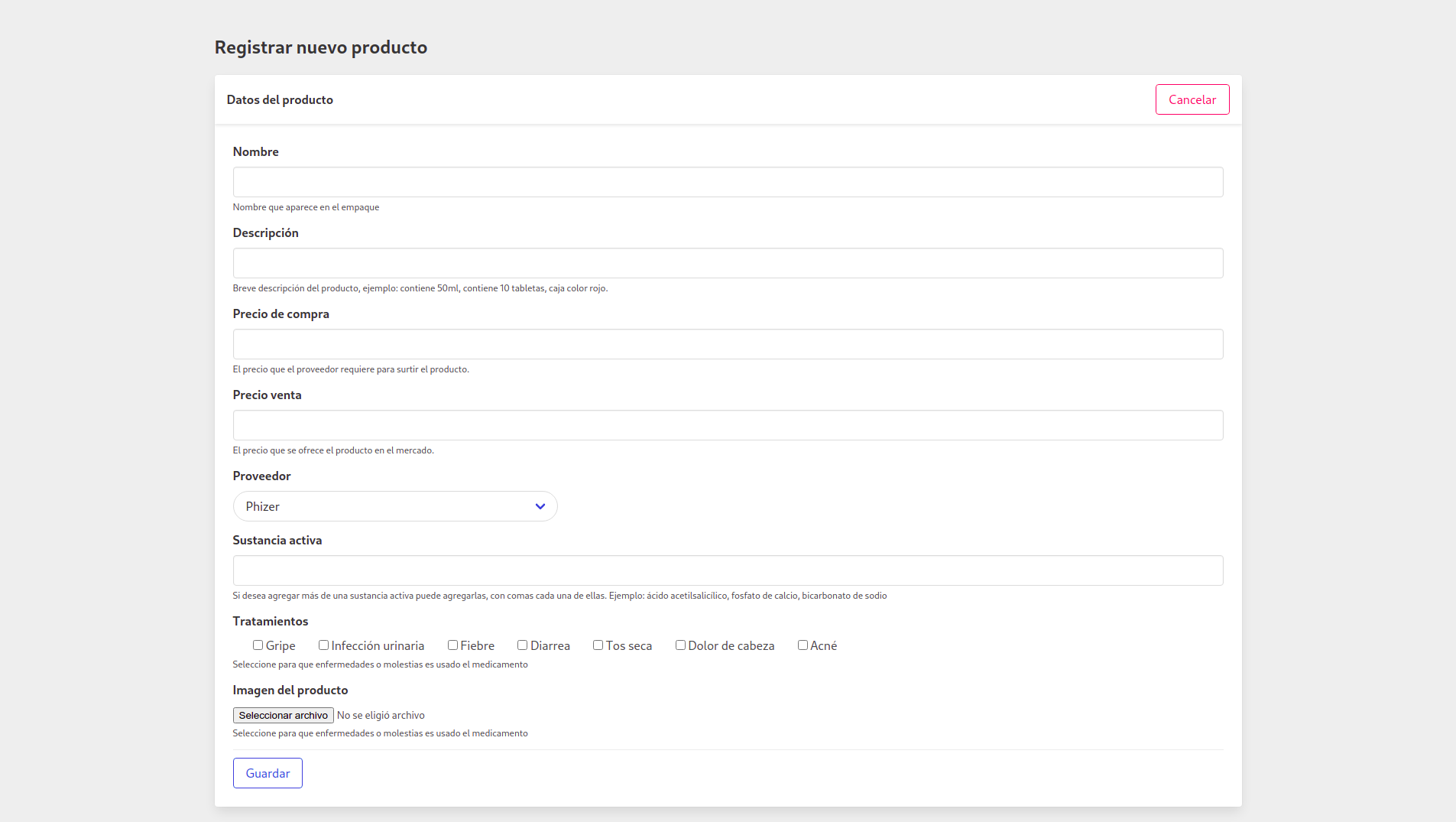Open the Proveedor dropdown
The width and height of the screenshot is (1456, 822).
[395, 506]
